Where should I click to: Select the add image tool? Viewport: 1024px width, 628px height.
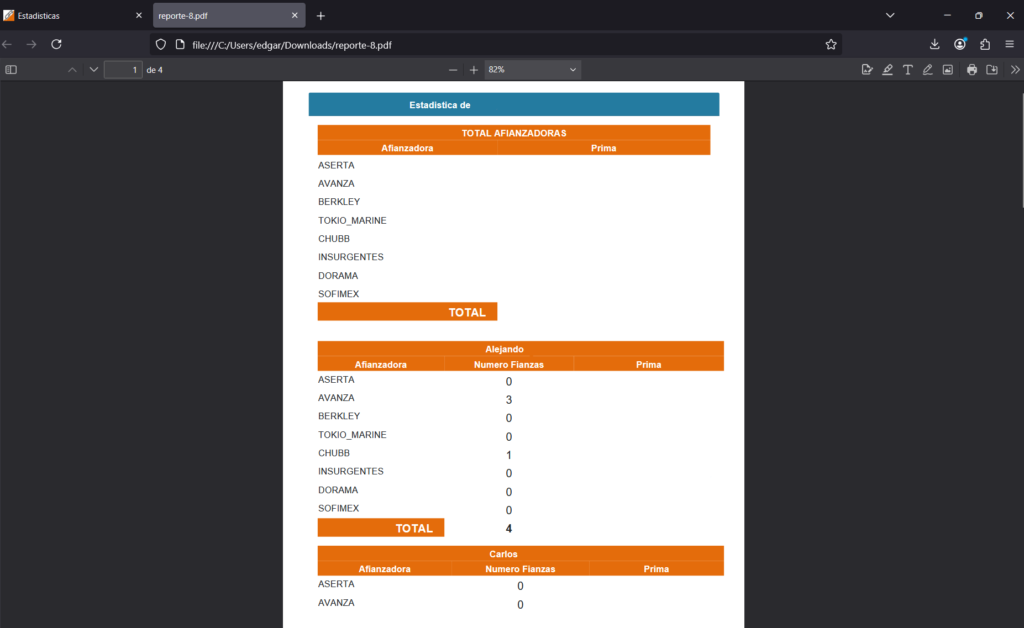click(947, 70)
